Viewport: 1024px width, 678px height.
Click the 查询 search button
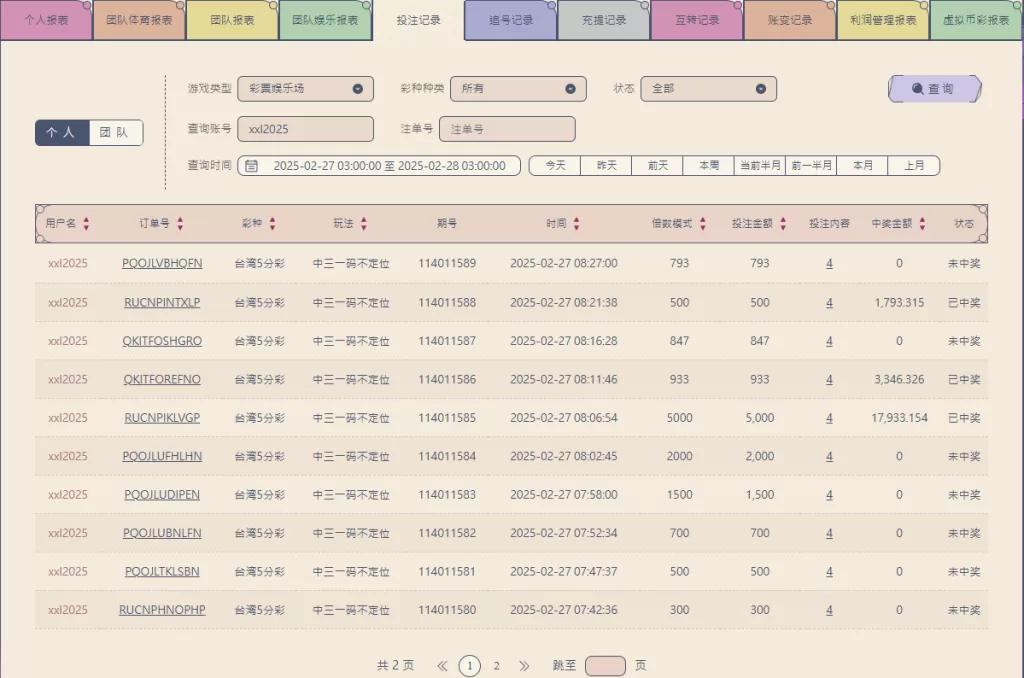click(x=935, y=89)
